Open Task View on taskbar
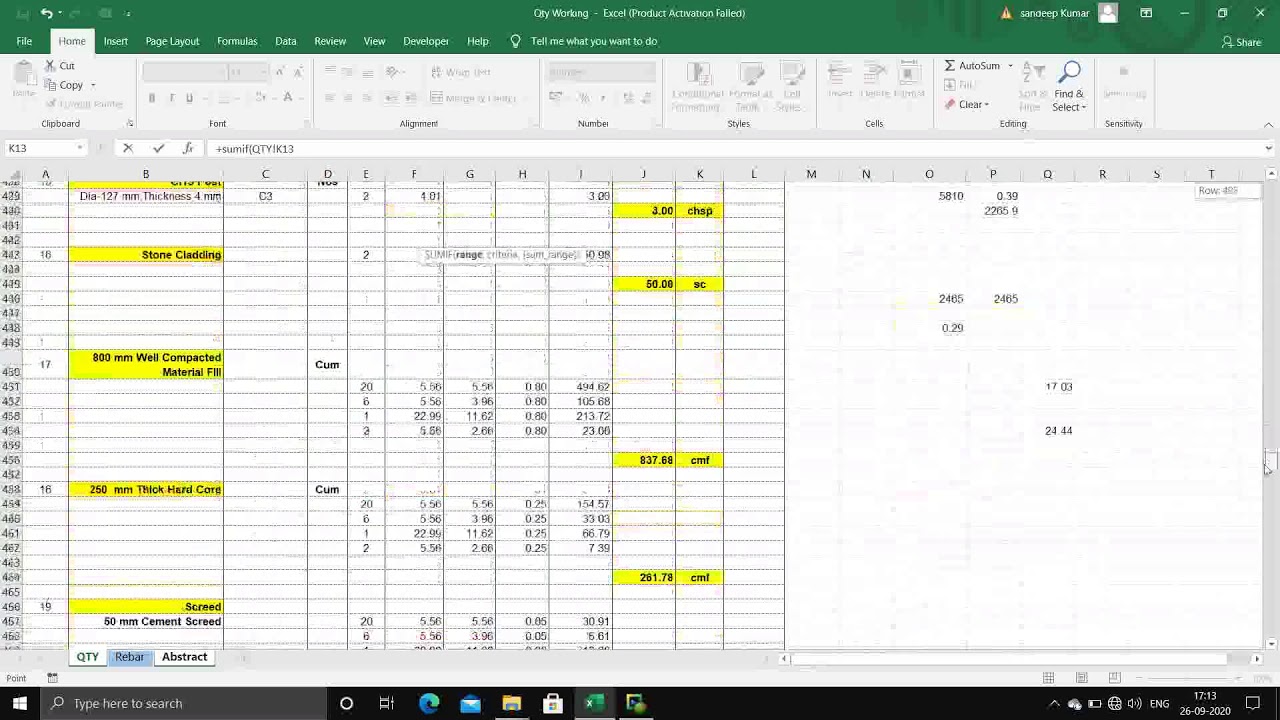Screen dimensions: 1280x720 [387, 703]
